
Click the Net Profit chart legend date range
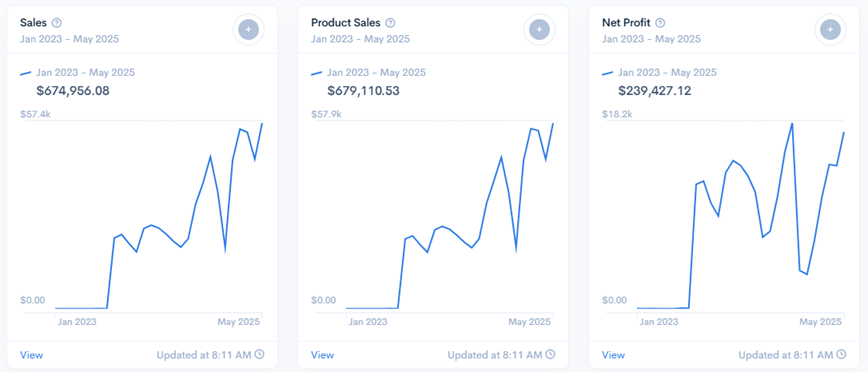668,73
